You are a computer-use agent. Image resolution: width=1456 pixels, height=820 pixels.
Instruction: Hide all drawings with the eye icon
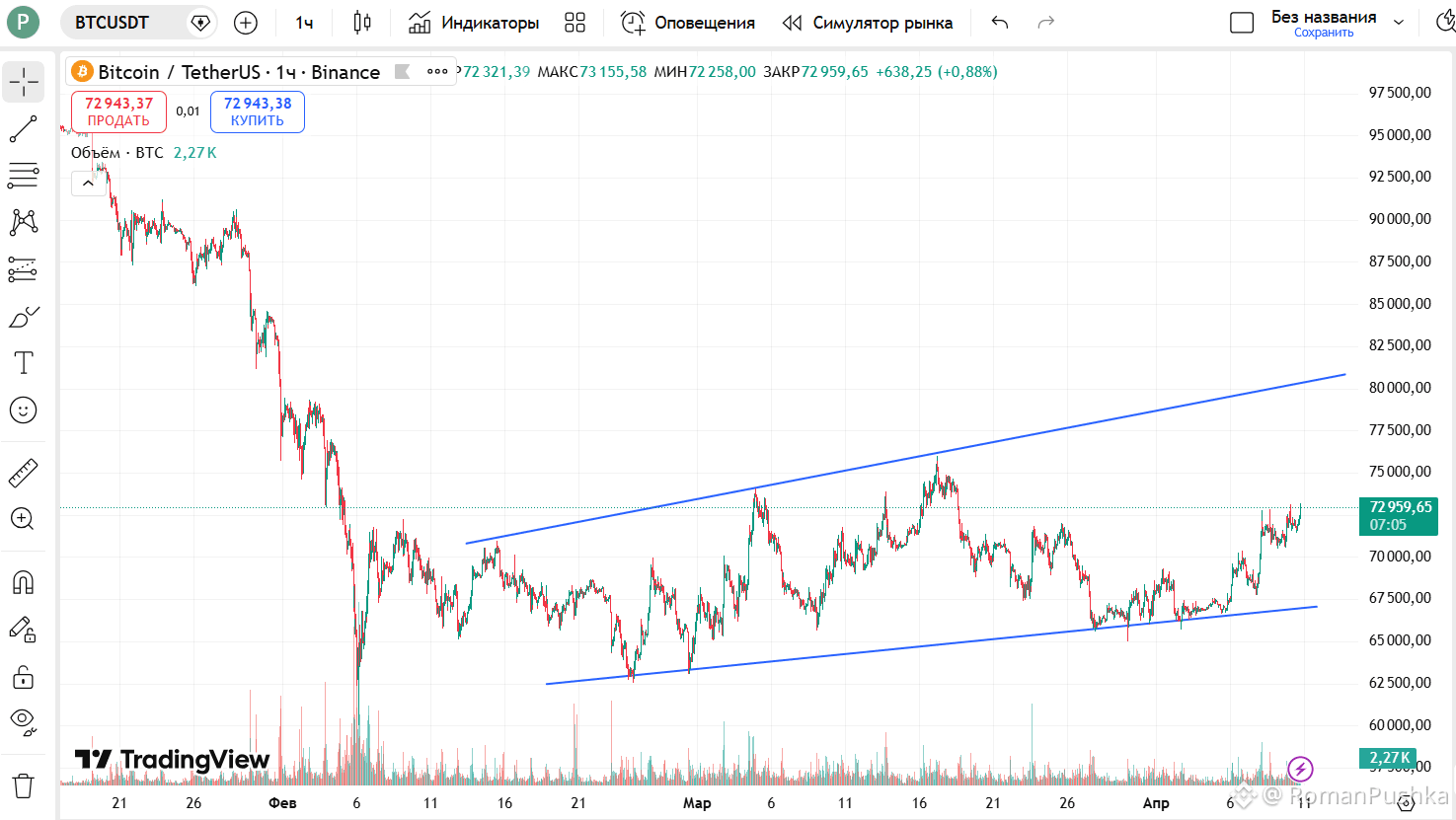point(24,722)
